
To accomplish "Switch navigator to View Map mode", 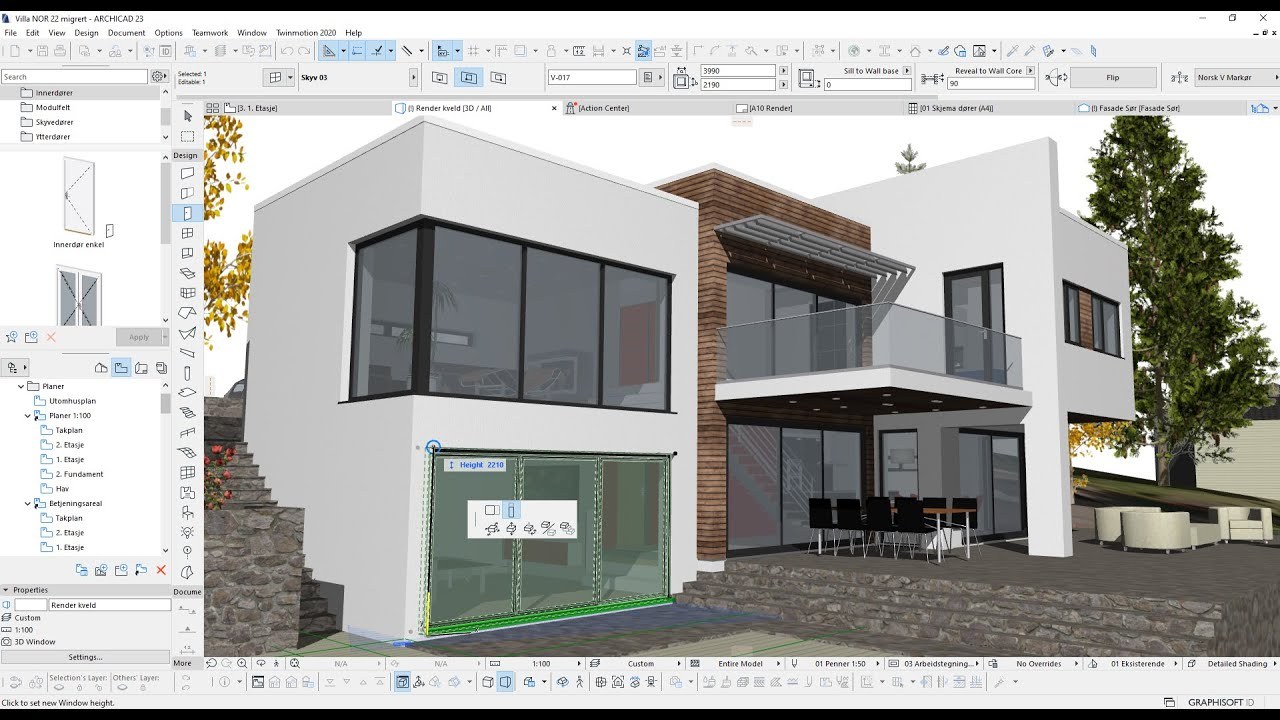I will [121, 368].
